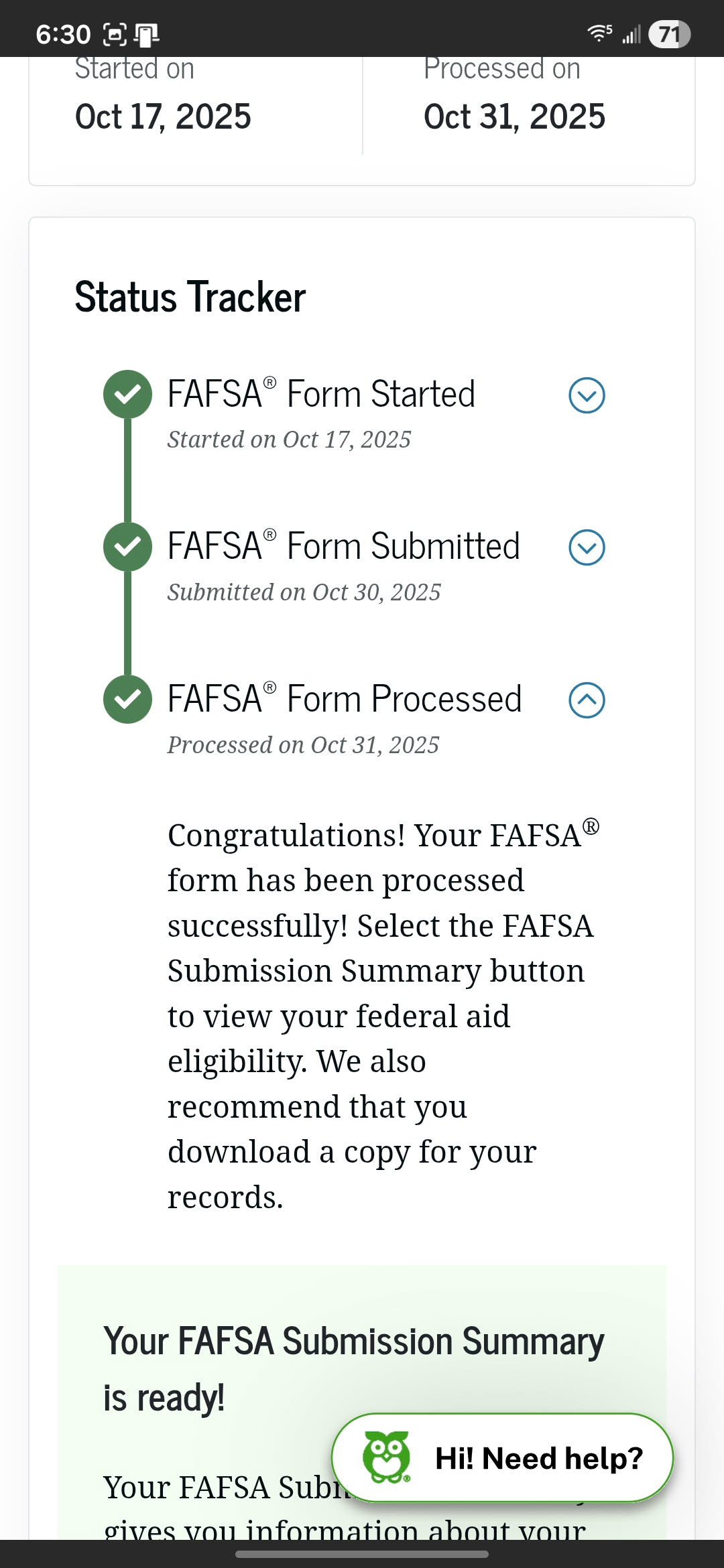Screen dimensions: 724x1568
Task: Tap the clock showing 6:30
Action: pyautogui.click(x=63, y=34)
